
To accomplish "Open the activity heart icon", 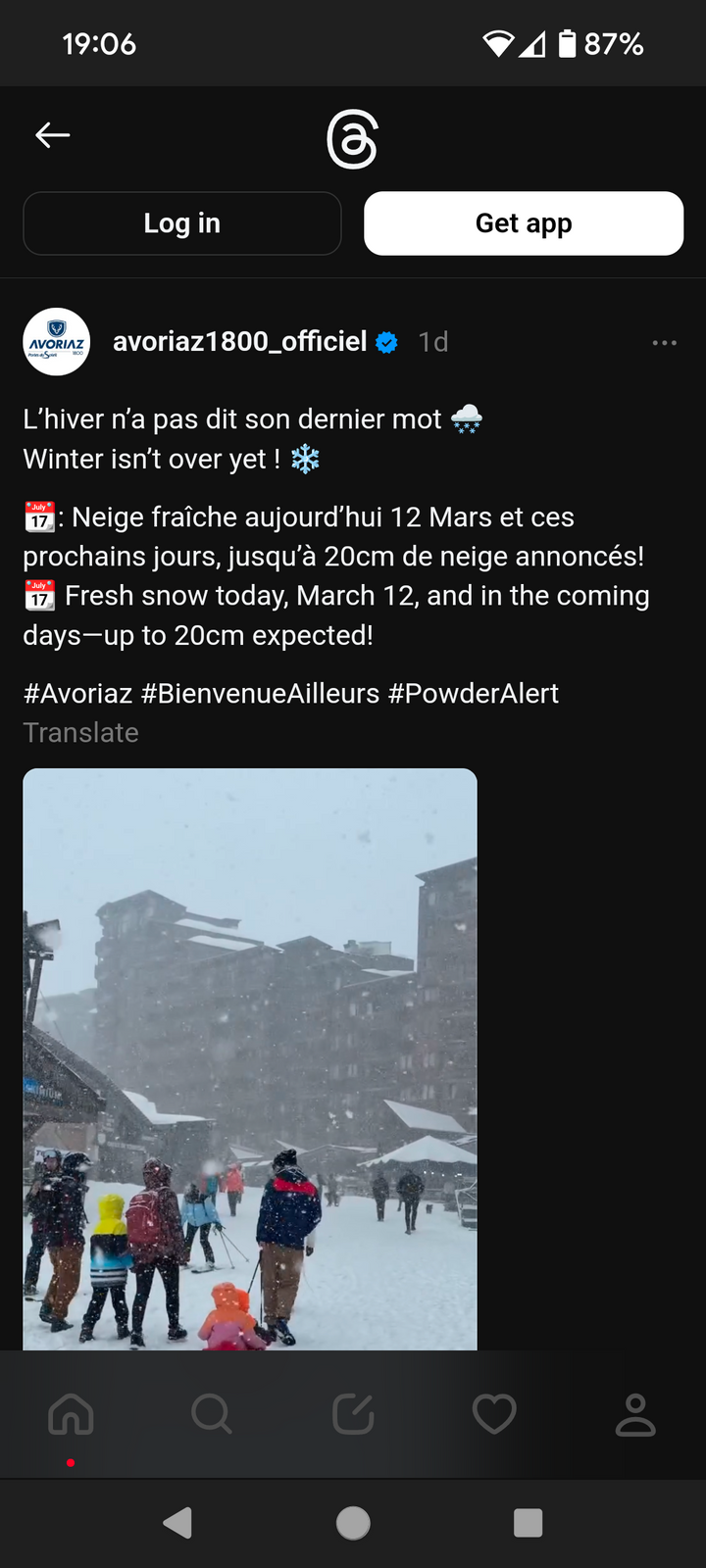I will [x=494, y=1414].
